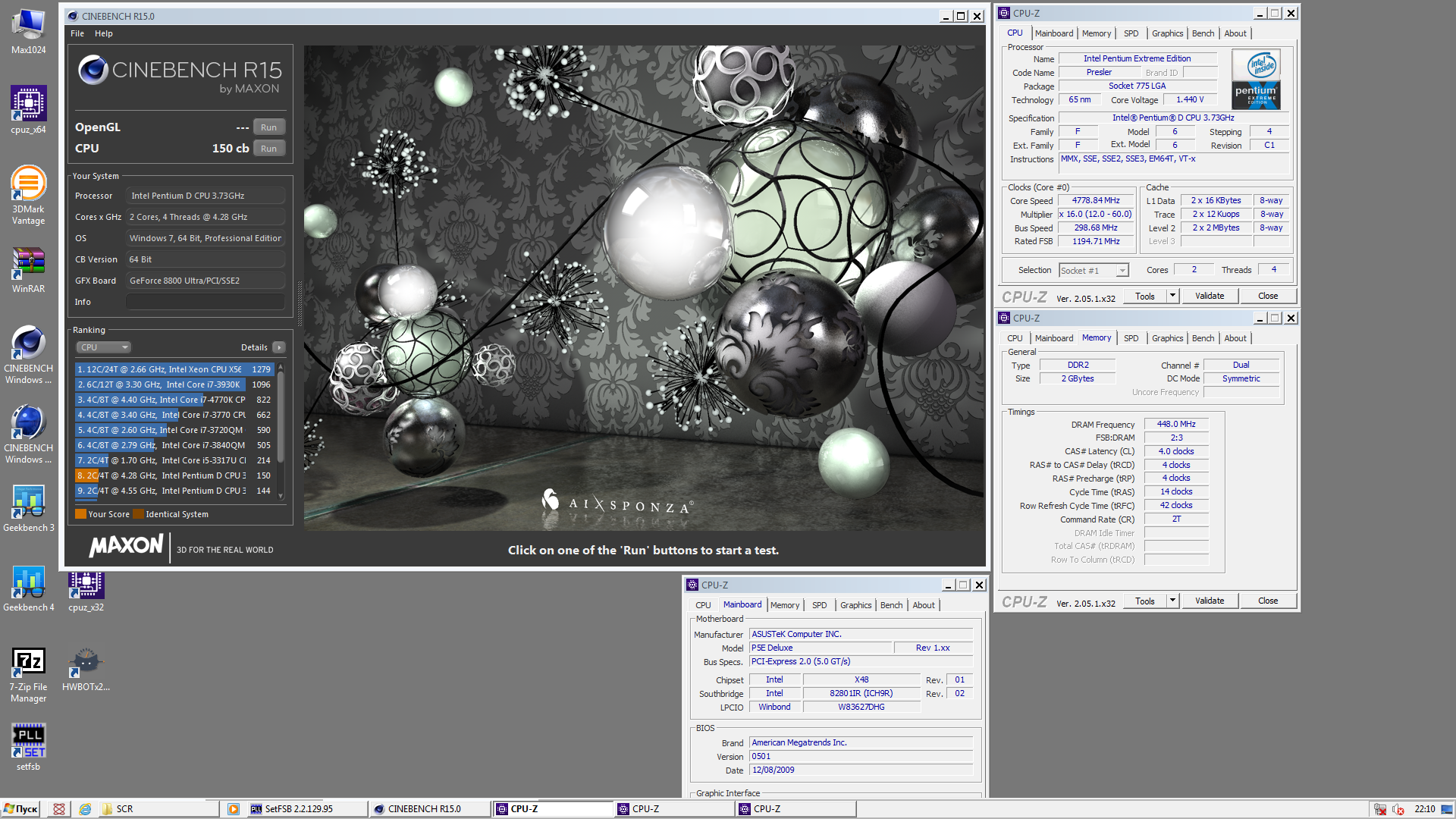Open the HWBOTx2 desktop shortcut
Viewport: 1456px width, 819px height.
click(x=86, y=669)
